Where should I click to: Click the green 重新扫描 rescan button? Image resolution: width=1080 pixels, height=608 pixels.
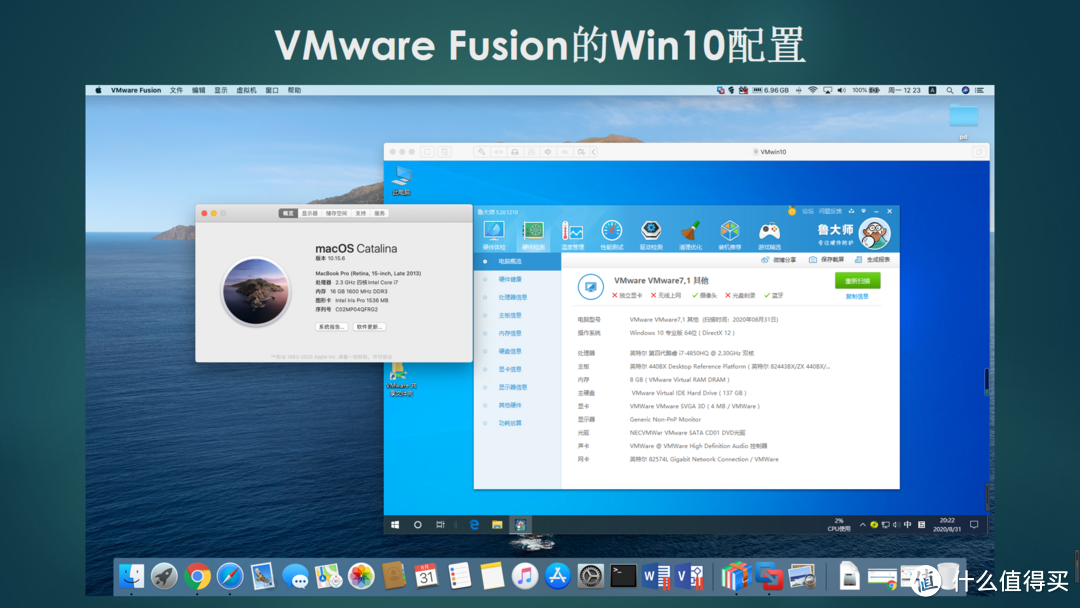858,281
